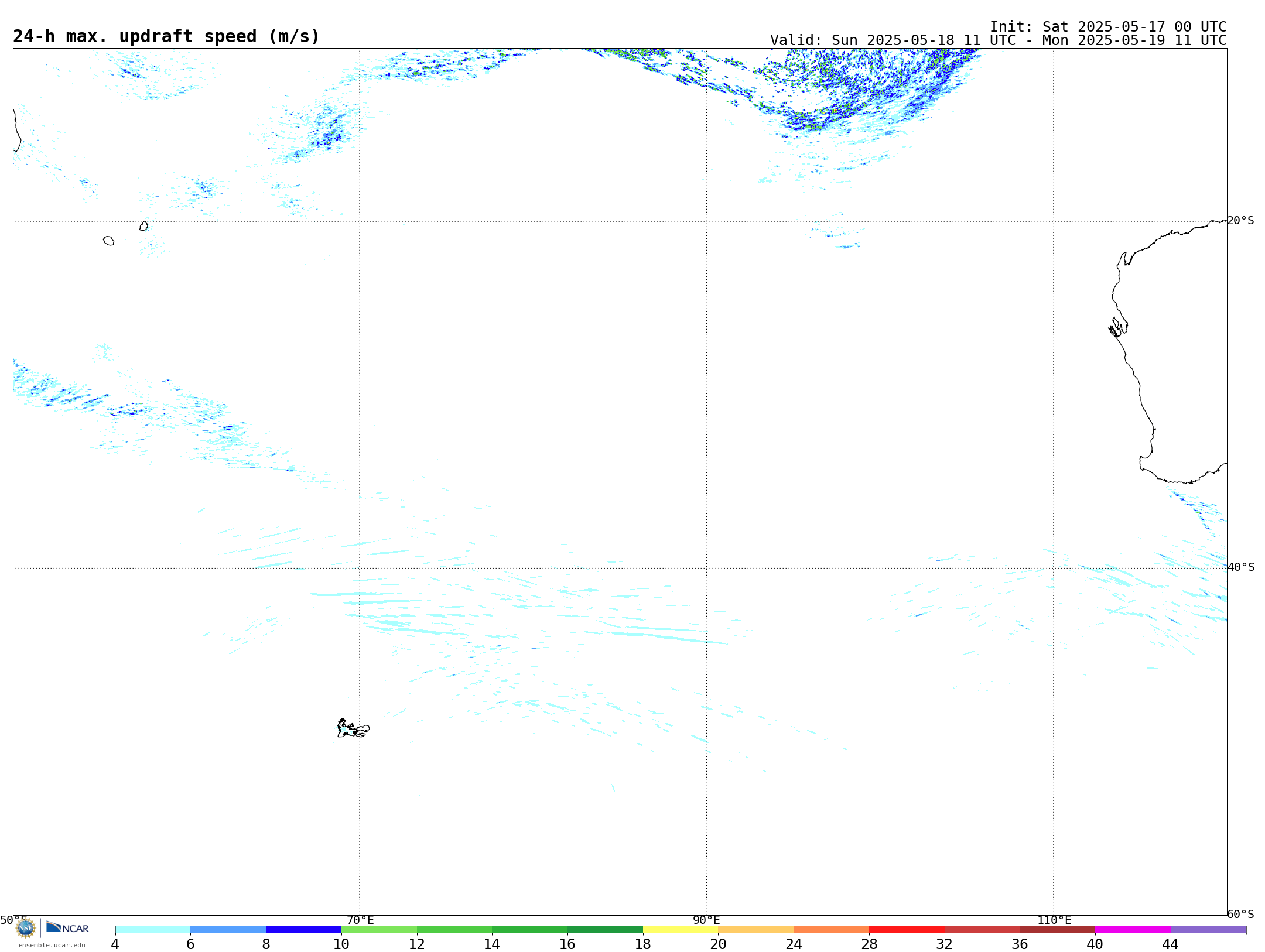
Task: Click the colorbar tick label "24"
Action: 794,944
